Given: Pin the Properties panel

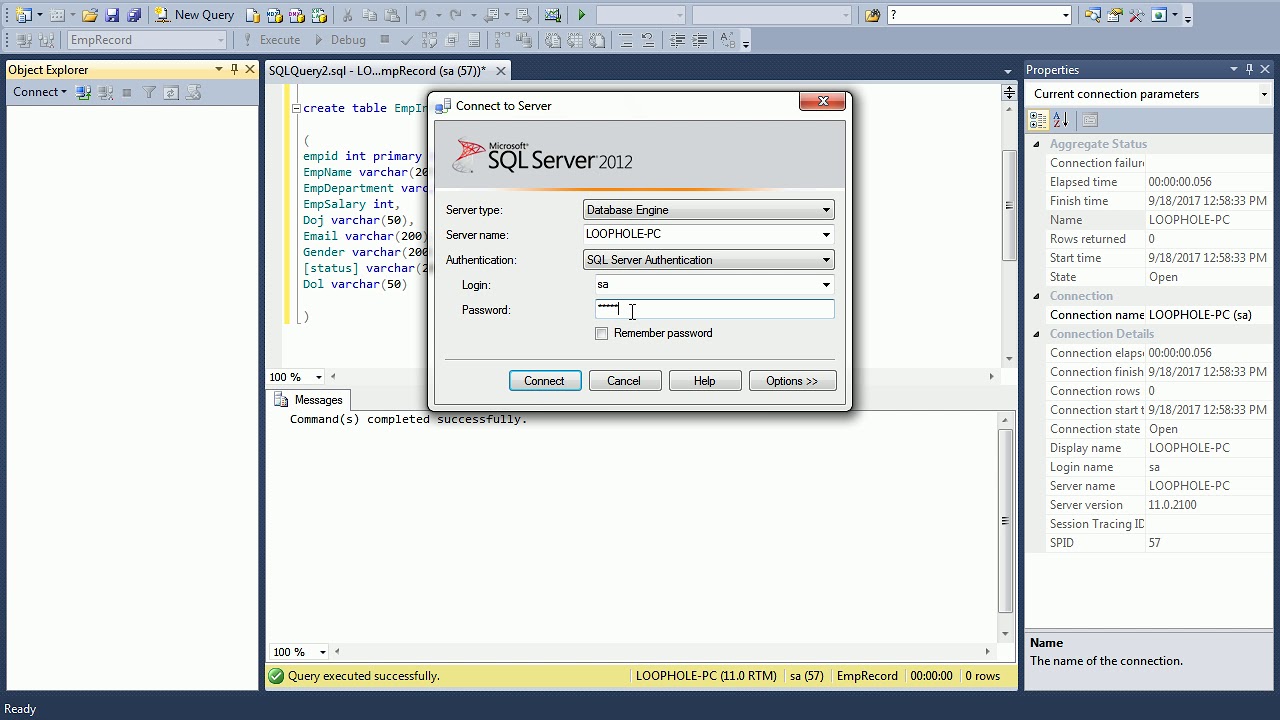Looking at the screenshot, I should tap(1249, 69).
